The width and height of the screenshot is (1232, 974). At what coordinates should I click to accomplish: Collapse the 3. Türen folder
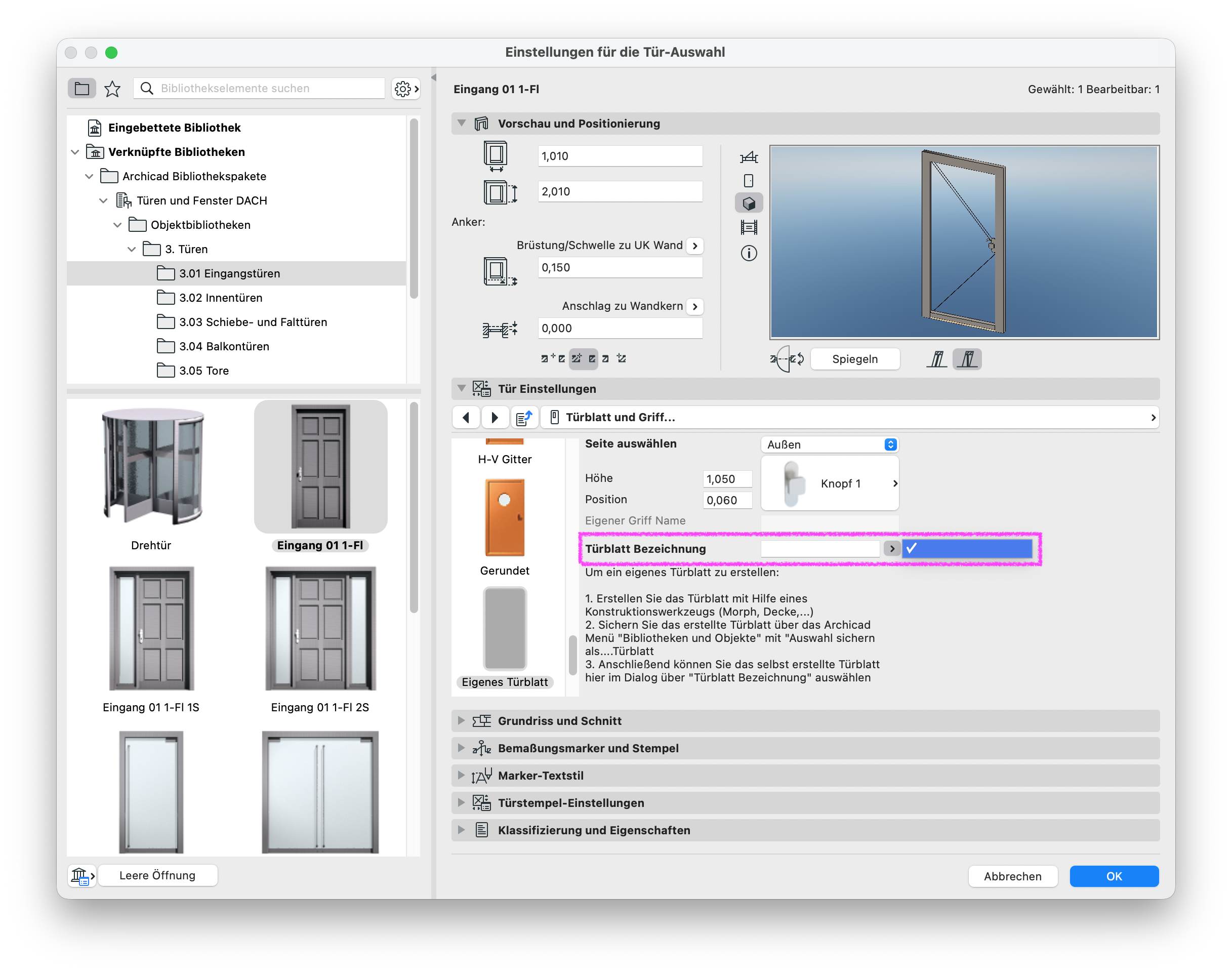tap(132, 249)
